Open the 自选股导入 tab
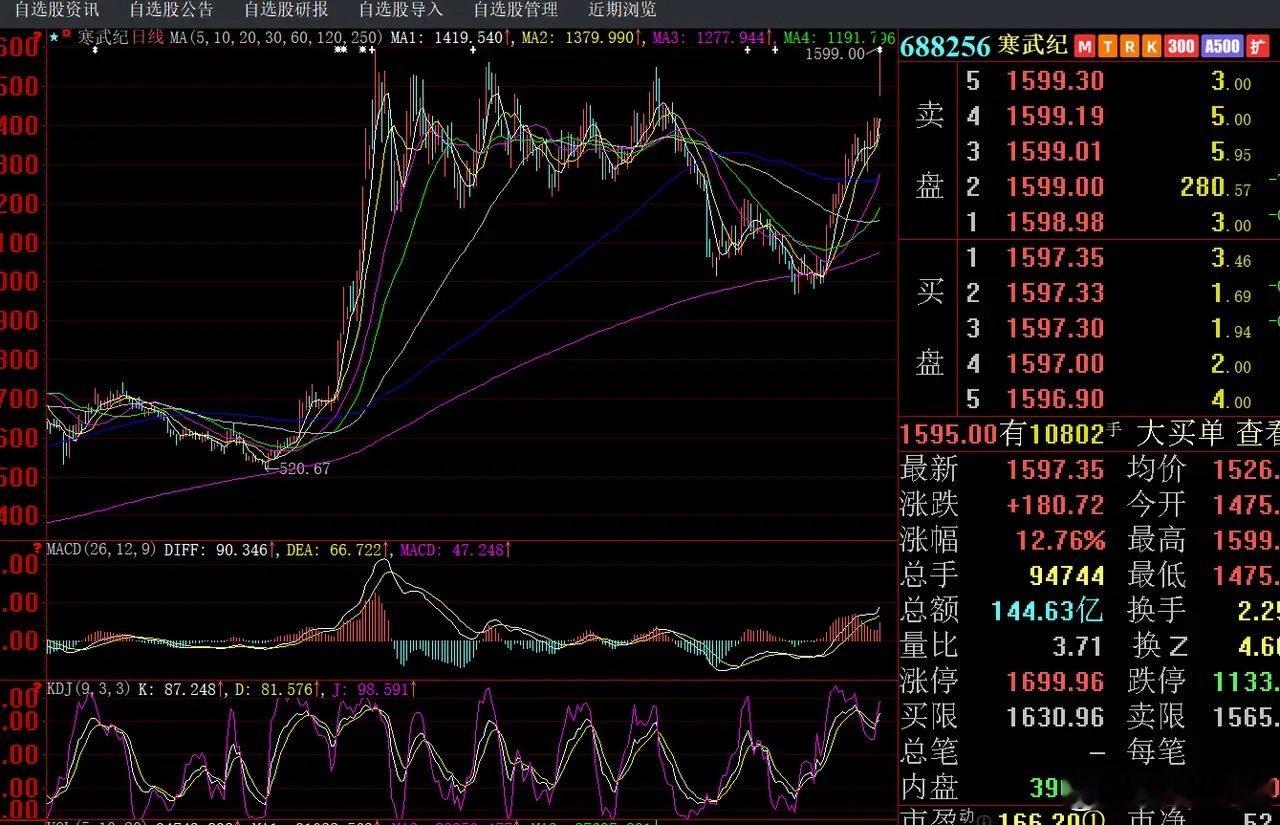The height and width of the screenshot is (825, 1280). (x=401, y=10)
